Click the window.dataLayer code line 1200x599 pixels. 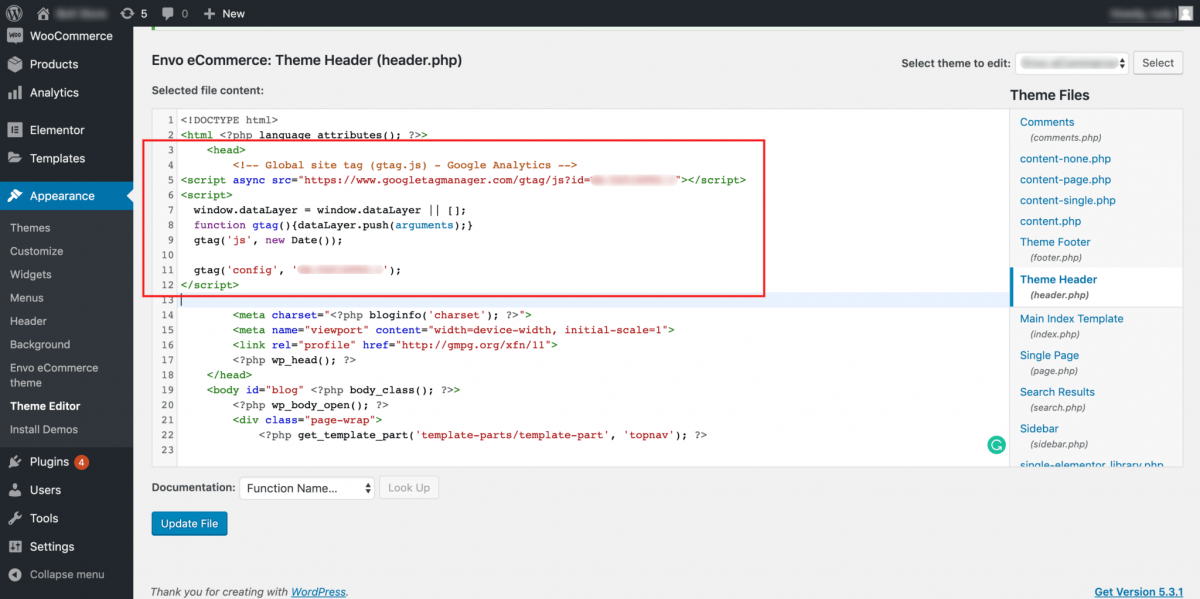click(330, 210)
